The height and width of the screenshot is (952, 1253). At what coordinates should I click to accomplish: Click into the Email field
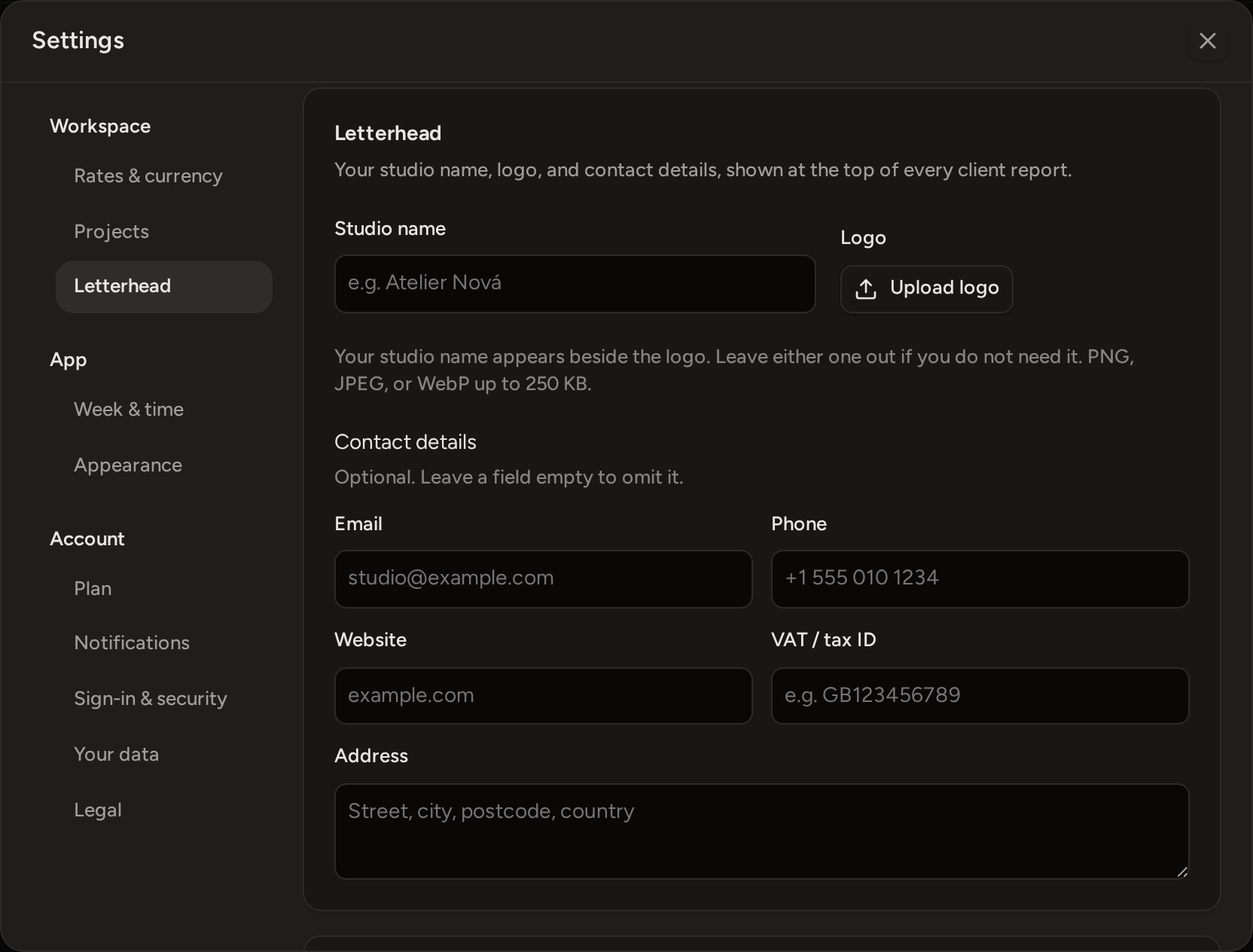tap(543, 579)
